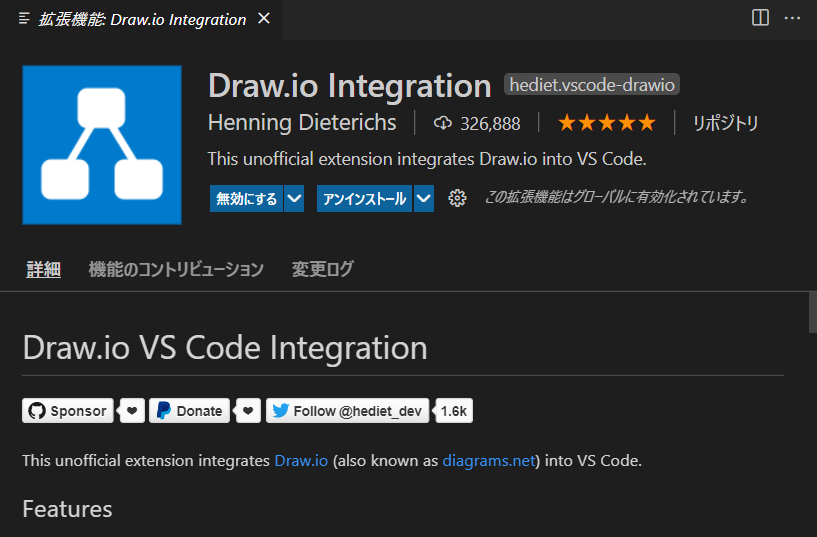Open the editor more actions menu

(x=792, y=18)
